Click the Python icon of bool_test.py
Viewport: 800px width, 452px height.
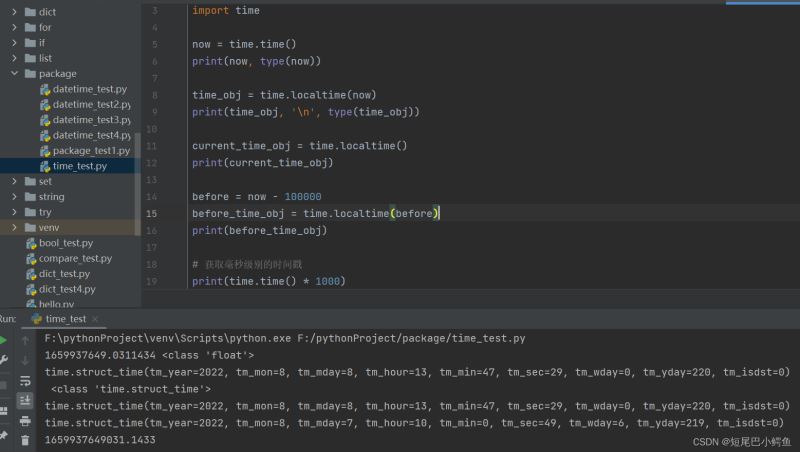pos(31,243)
